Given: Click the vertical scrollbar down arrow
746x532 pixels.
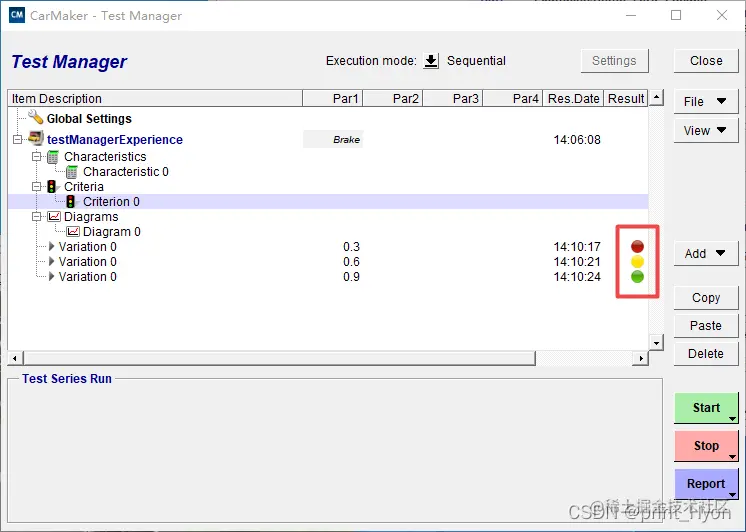Looking at the screenshot, I should point(656,343).
